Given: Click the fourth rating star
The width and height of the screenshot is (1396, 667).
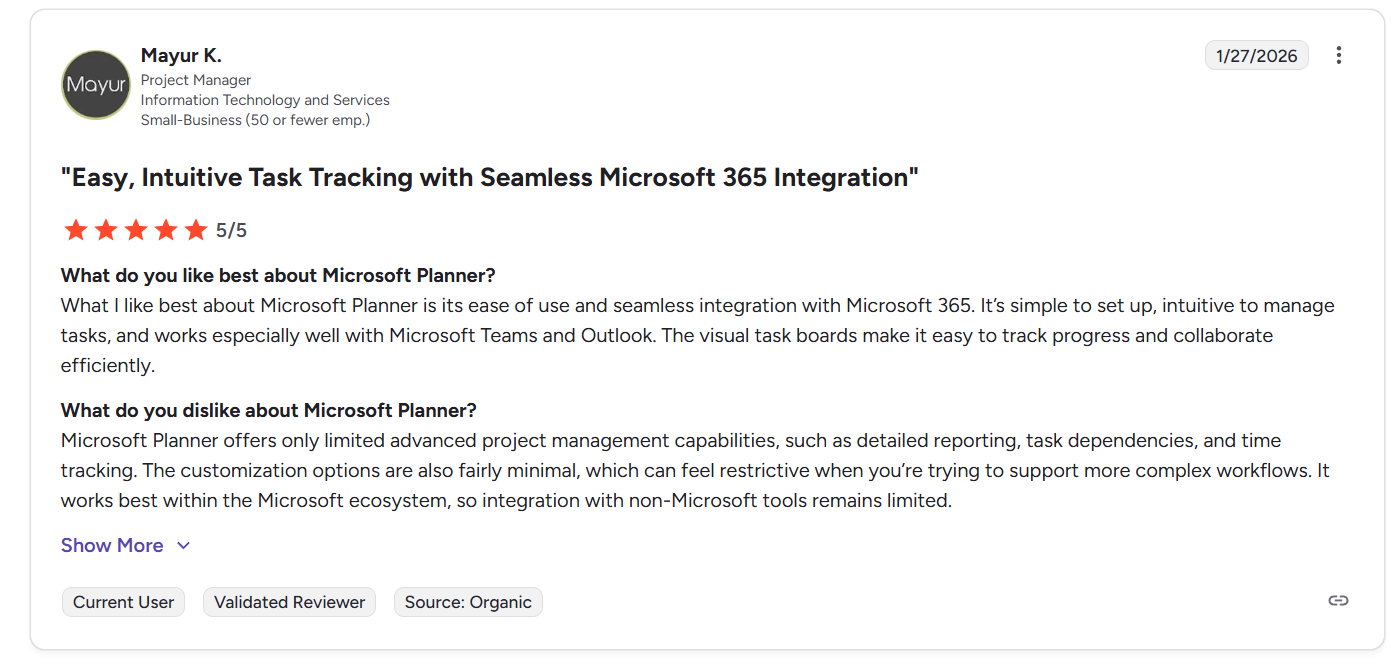Looking at the screenshot, I should click(x=165, y=231).
